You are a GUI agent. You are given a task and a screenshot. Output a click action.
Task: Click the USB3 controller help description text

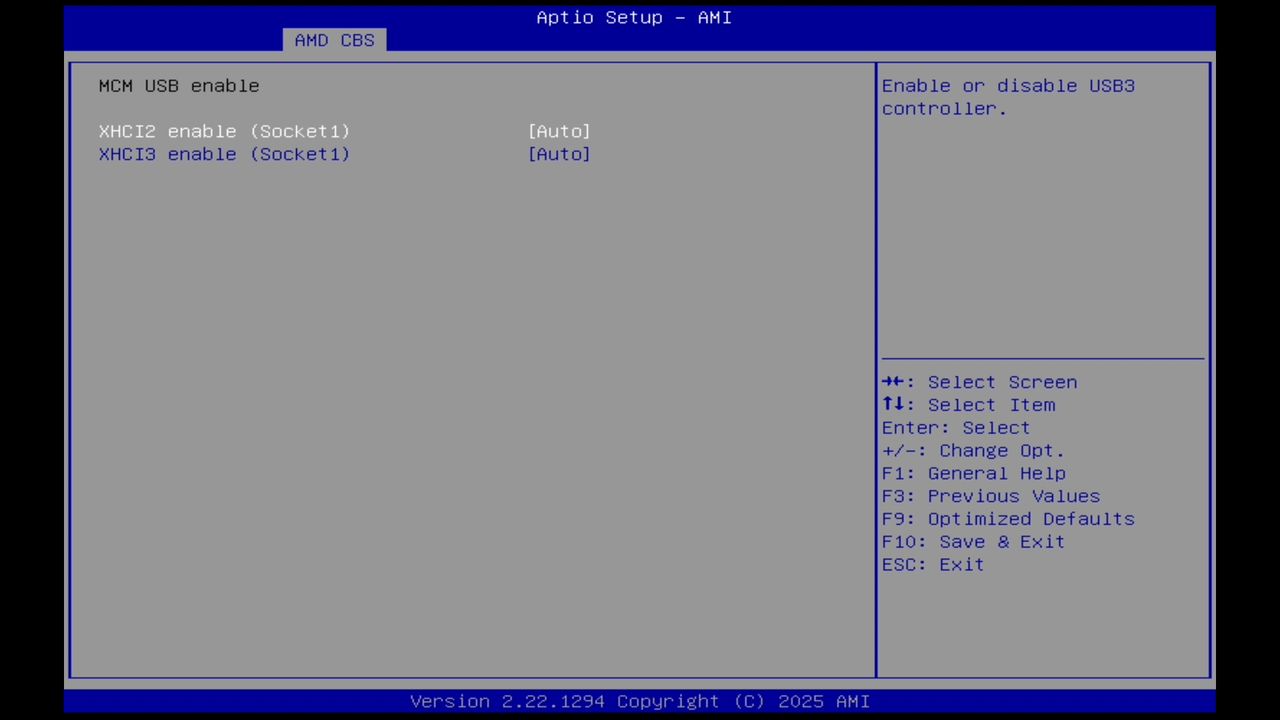tap(1008, 97)
